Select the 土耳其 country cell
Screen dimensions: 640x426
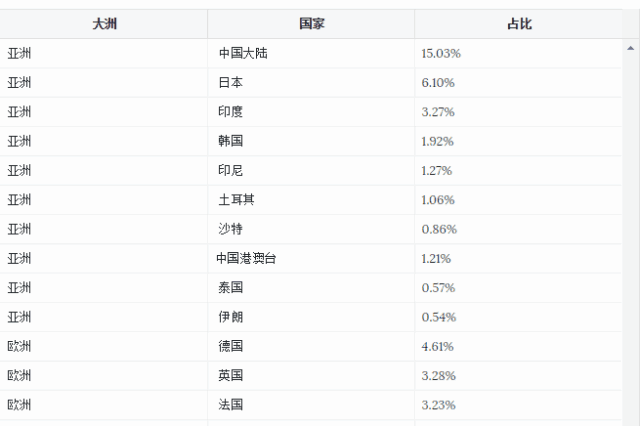(237, 200)
